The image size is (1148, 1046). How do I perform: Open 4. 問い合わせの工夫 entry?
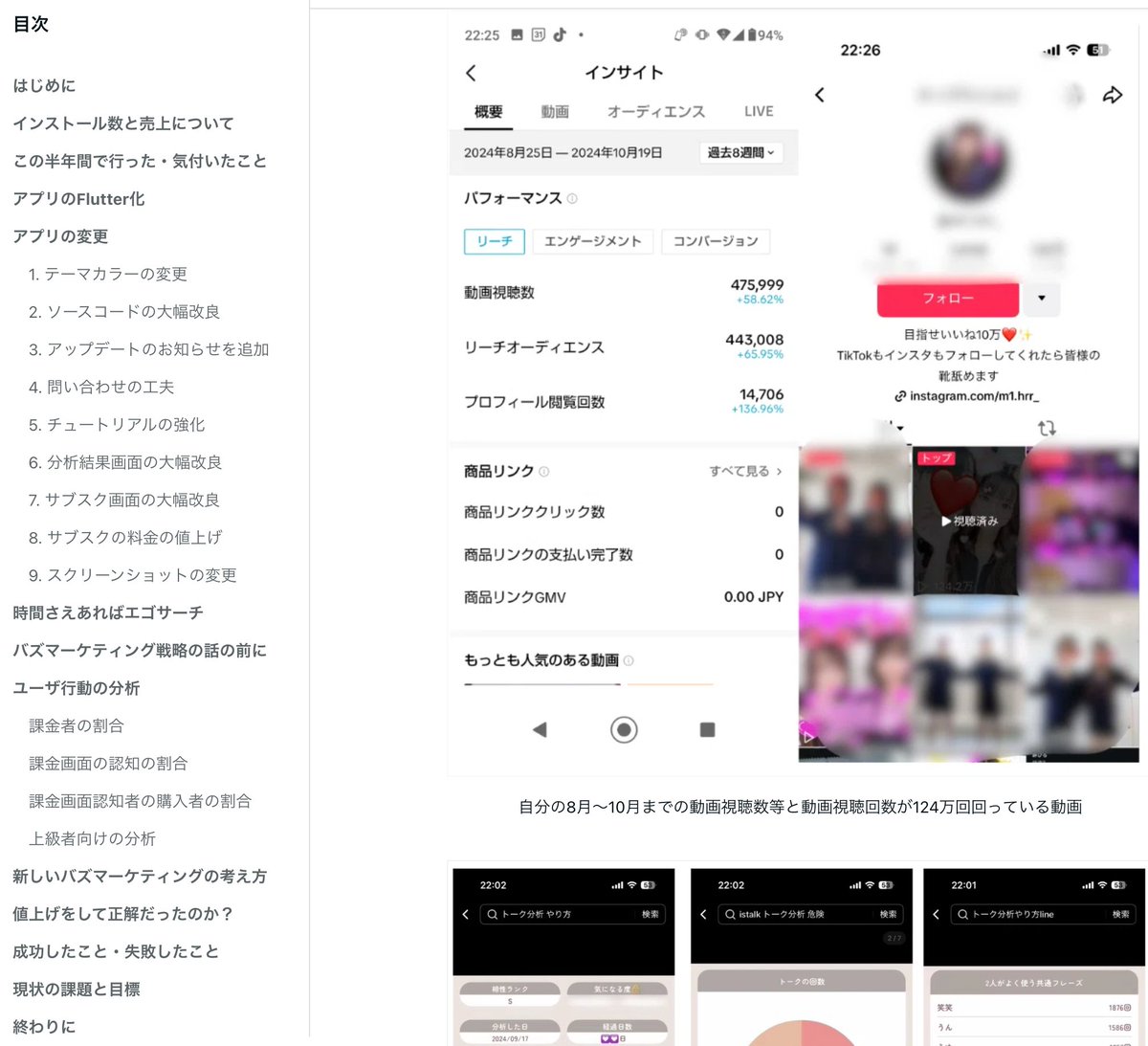click(101, 387)
